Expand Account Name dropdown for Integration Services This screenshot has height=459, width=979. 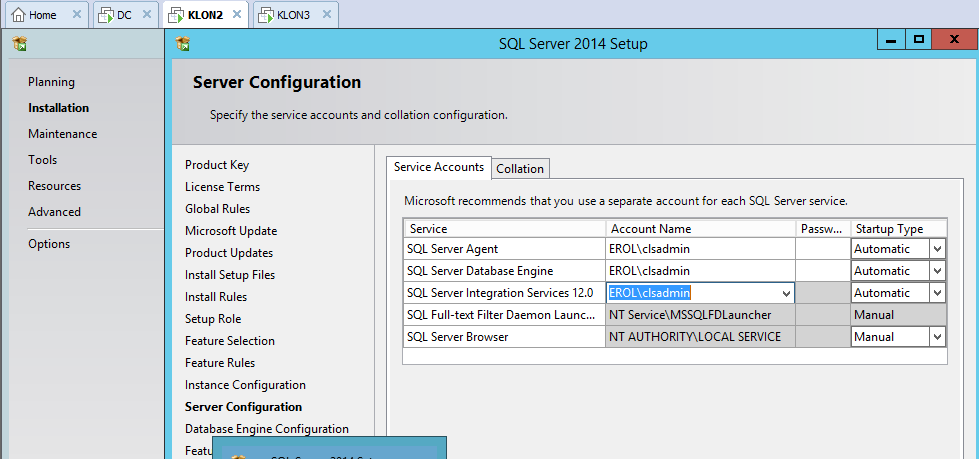pyautogui.click(x=786, y=293)
